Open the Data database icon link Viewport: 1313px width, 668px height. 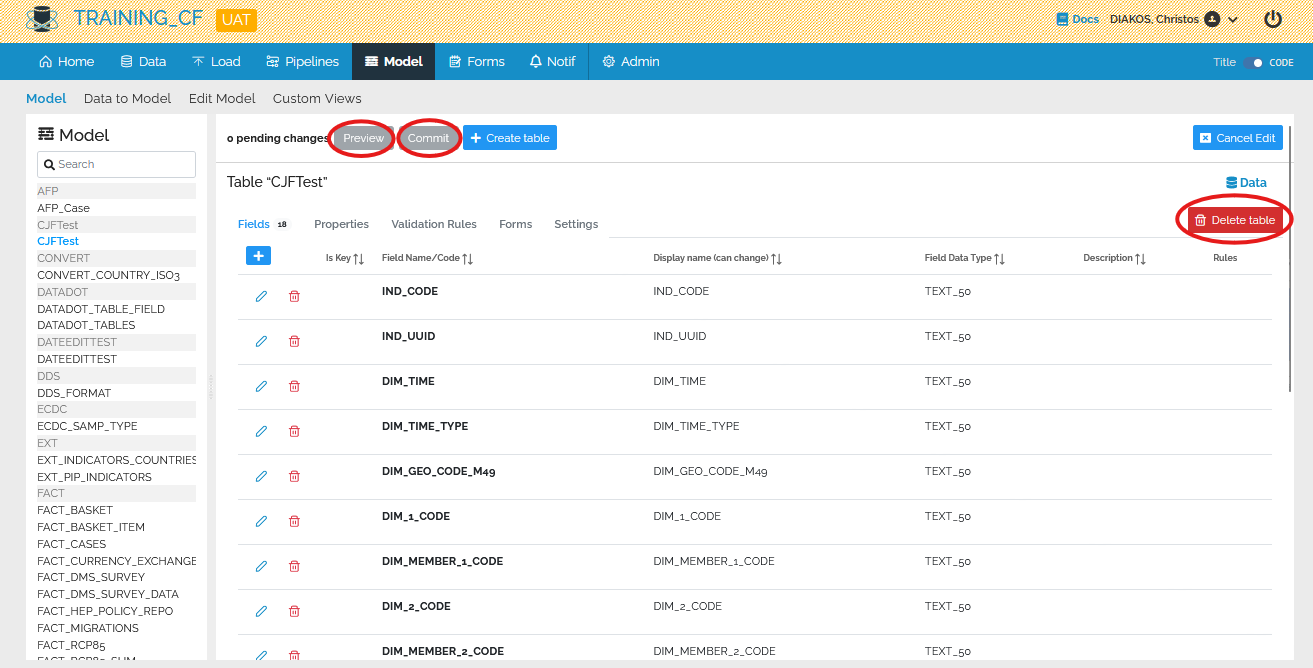(x=1246, y=182)
